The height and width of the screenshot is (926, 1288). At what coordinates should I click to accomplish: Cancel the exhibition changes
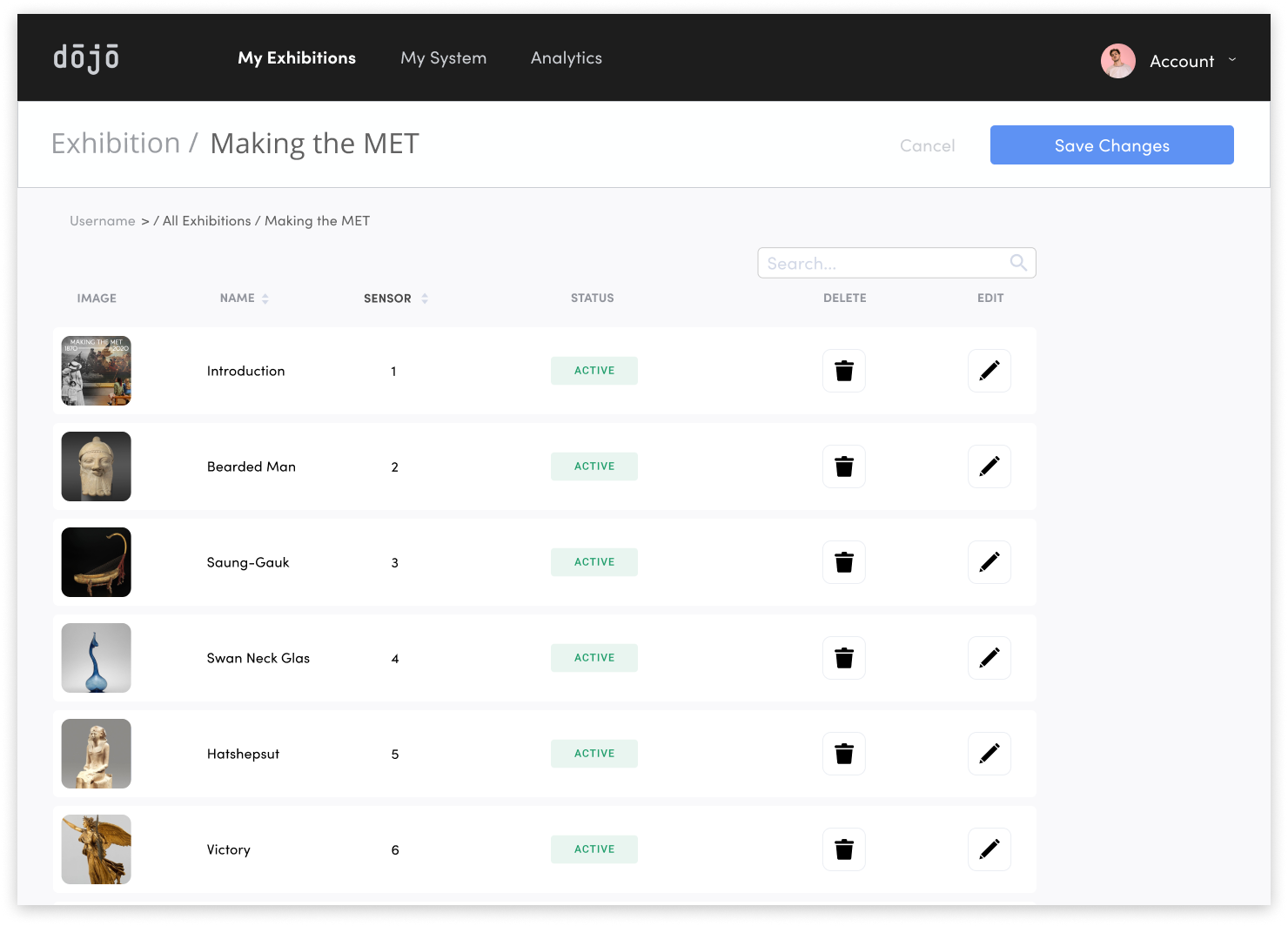928,146
